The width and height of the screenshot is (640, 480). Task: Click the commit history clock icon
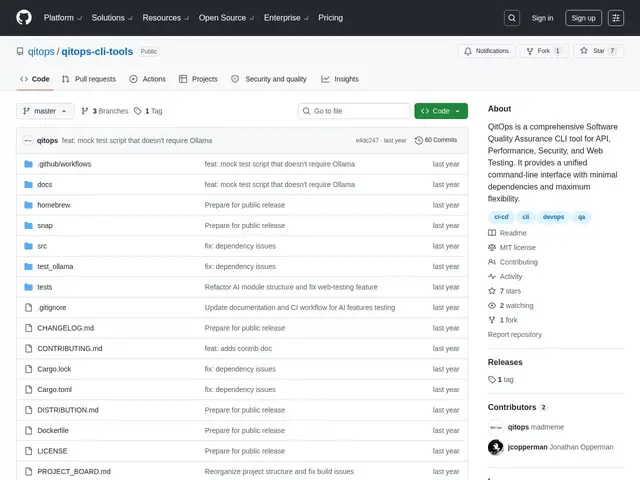418,140
